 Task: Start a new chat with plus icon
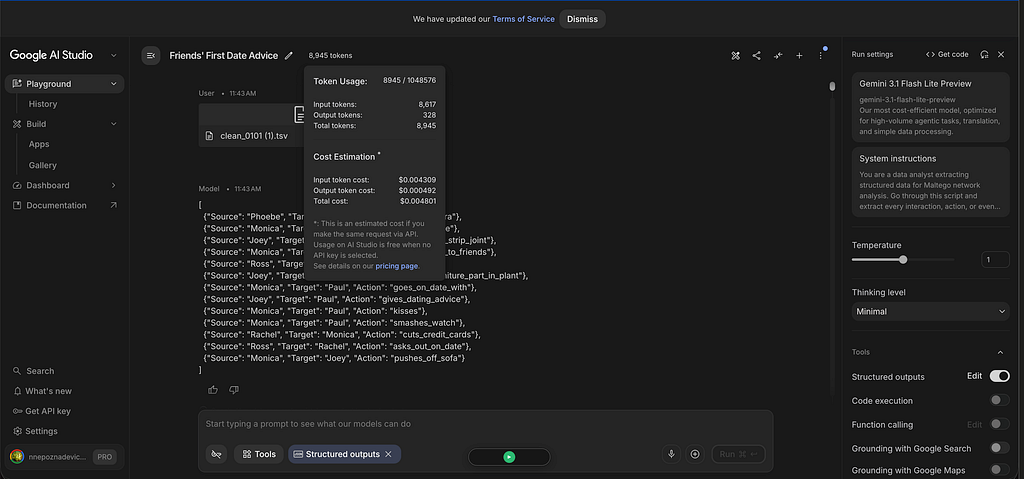(x=799, y=56)
